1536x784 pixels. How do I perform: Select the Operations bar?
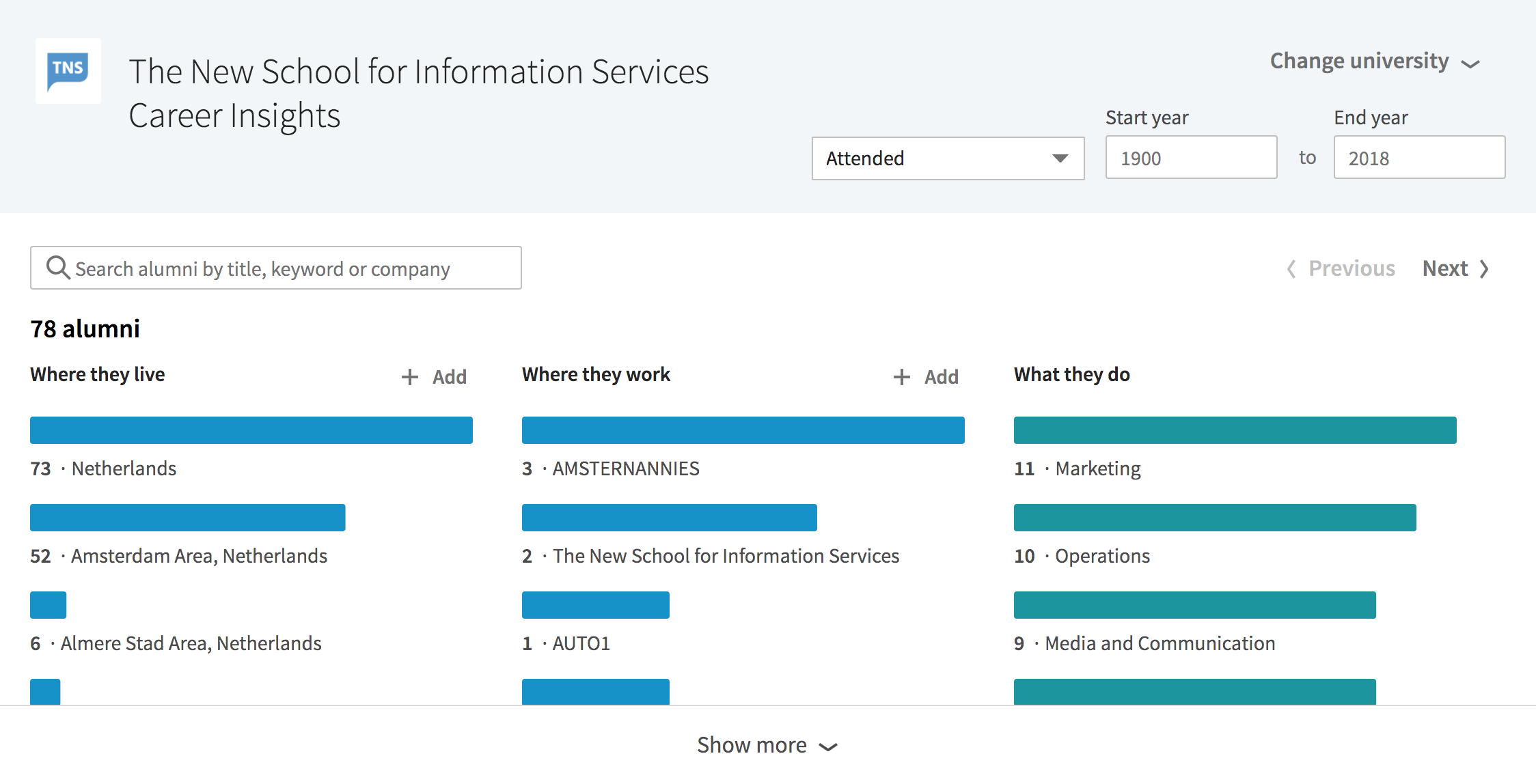pyautogui.click(x=1215, y=518)
